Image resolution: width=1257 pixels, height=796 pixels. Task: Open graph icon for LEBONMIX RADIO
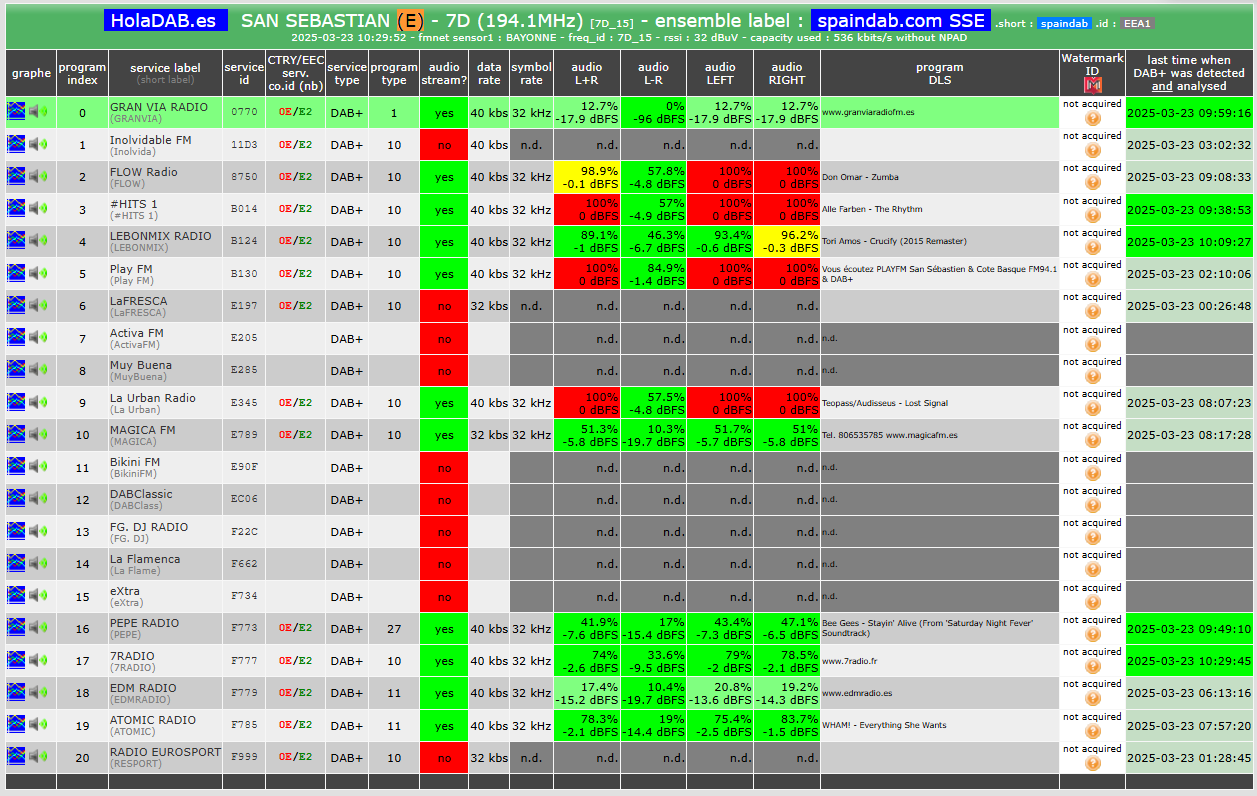(x=16, y=241)
